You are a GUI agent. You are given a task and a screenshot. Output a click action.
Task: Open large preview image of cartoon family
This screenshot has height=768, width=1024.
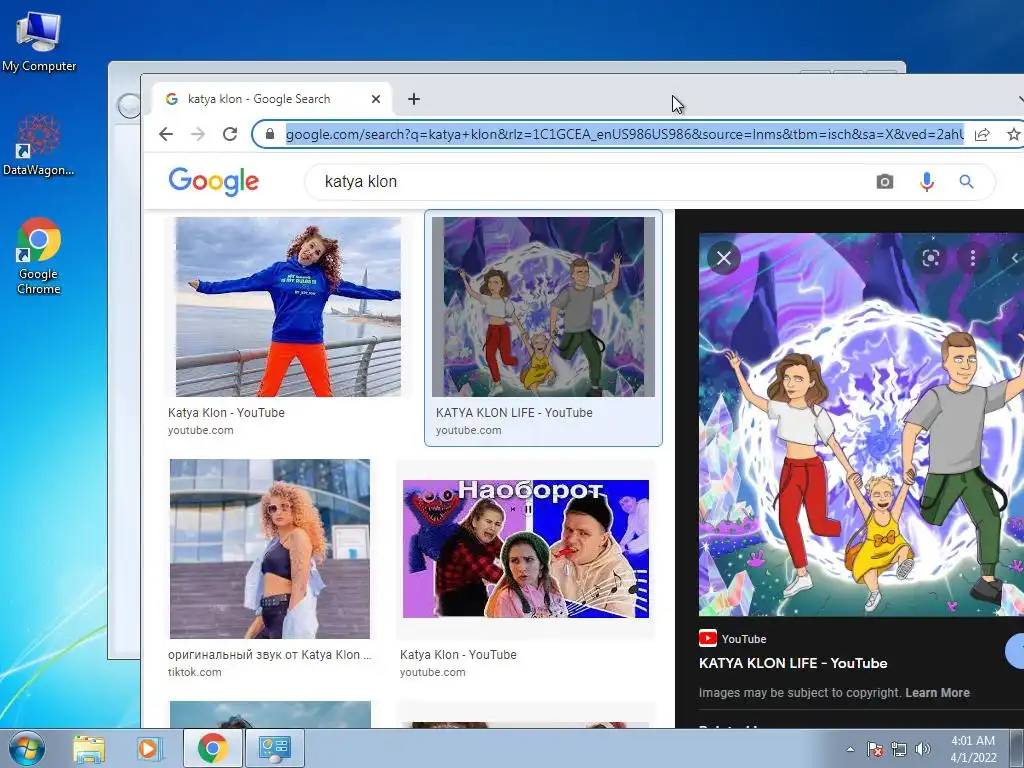pos(861,424)
